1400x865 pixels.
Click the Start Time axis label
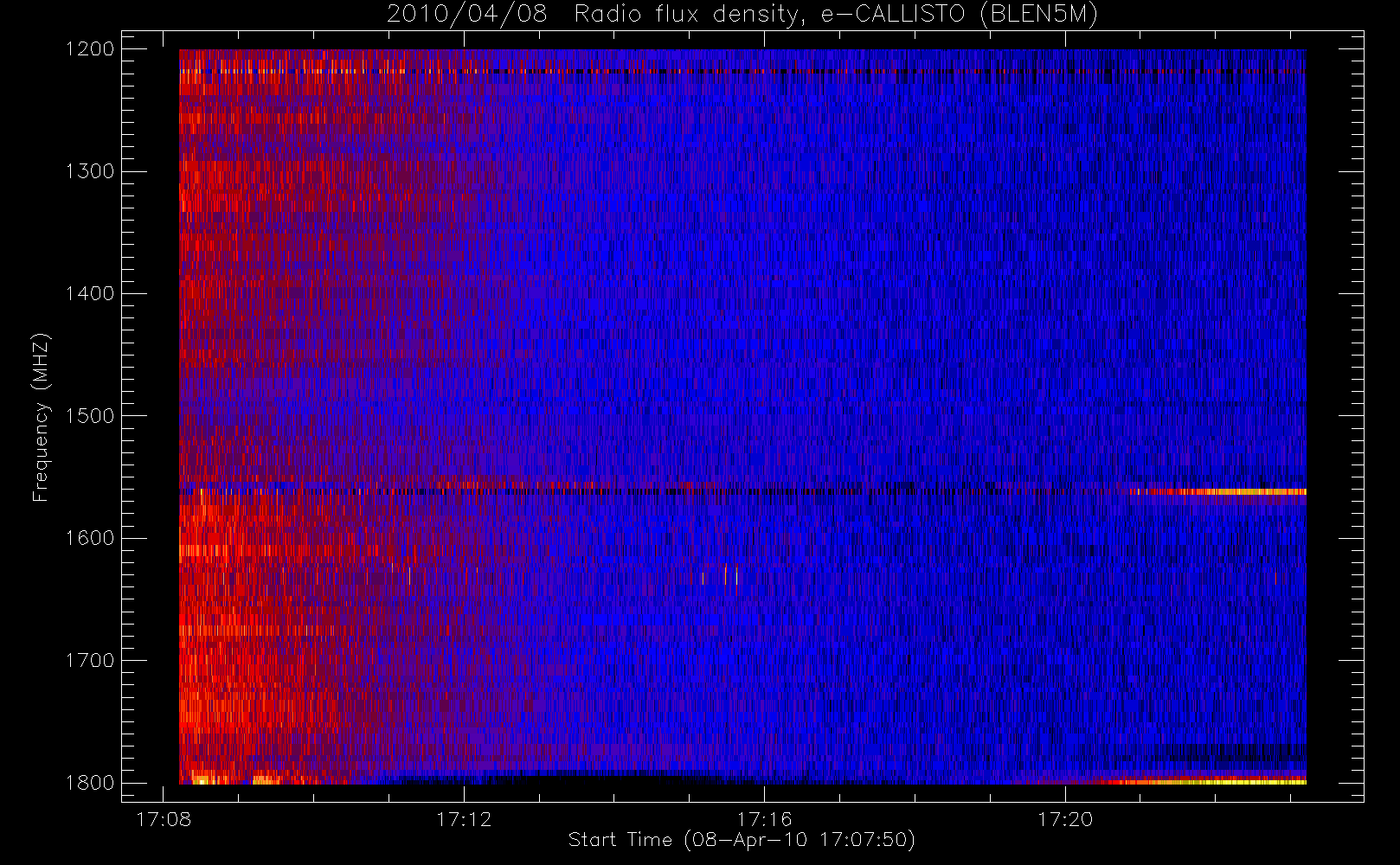[x=742, y=840]
